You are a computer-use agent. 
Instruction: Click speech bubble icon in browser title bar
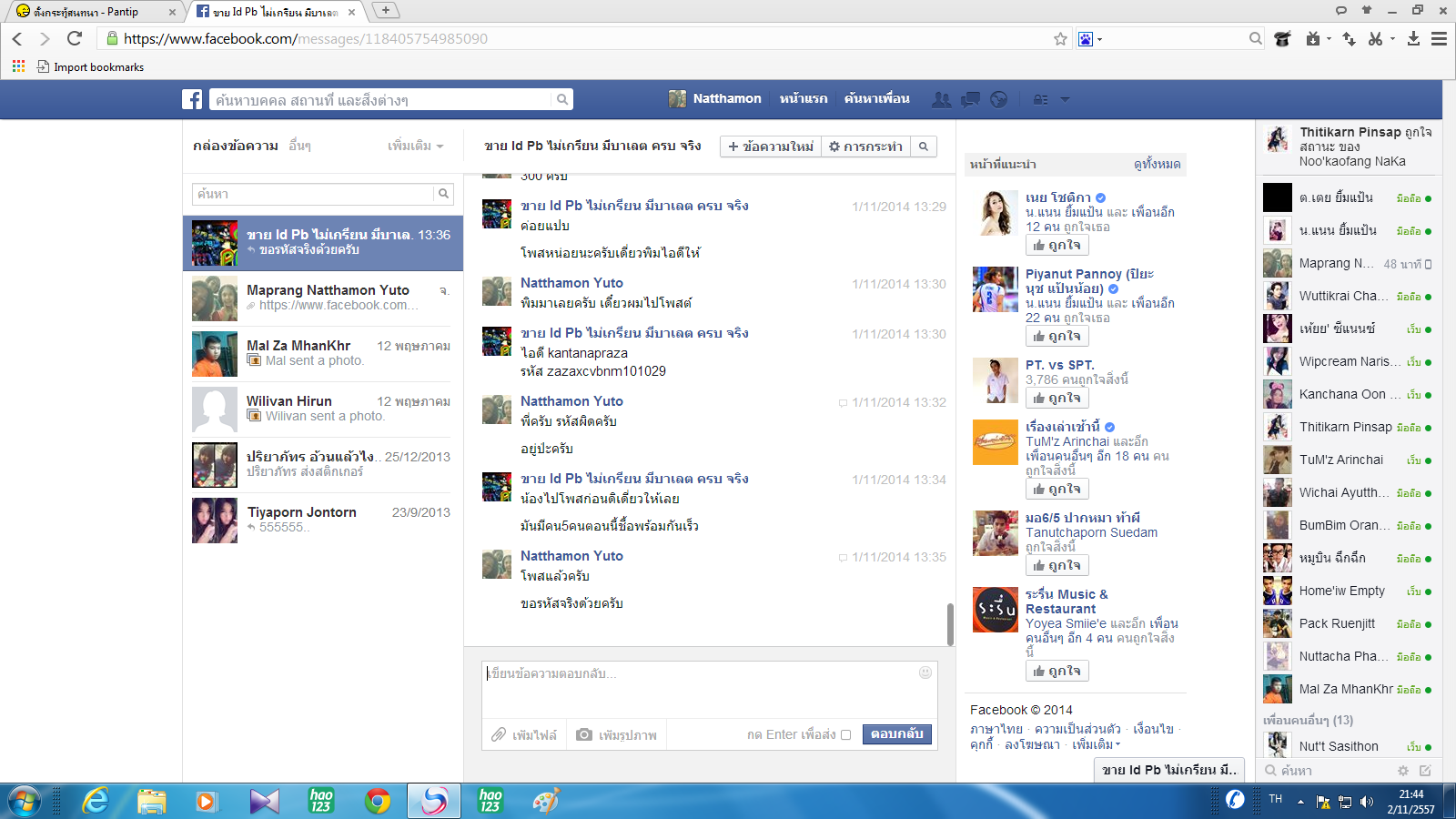point(1340,10)
